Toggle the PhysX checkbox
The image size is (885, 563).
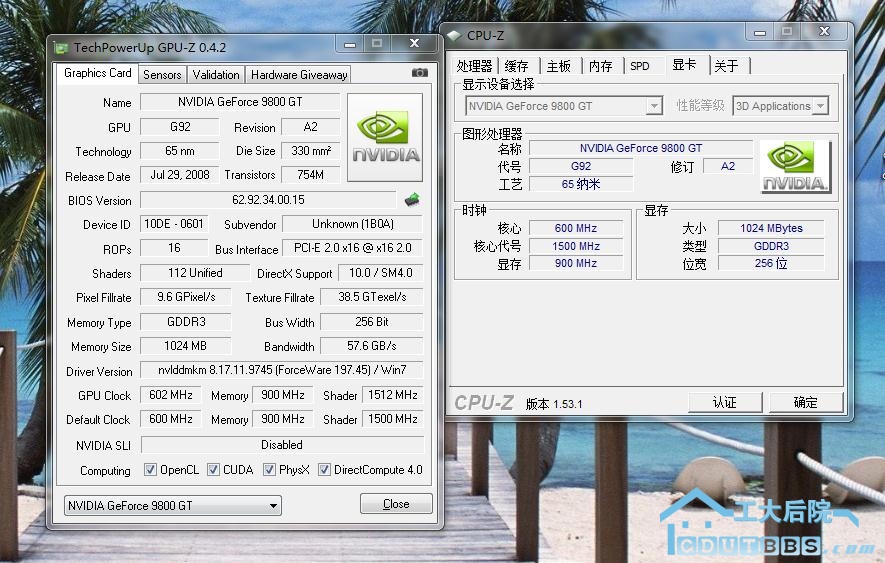[x=269, y=469]
